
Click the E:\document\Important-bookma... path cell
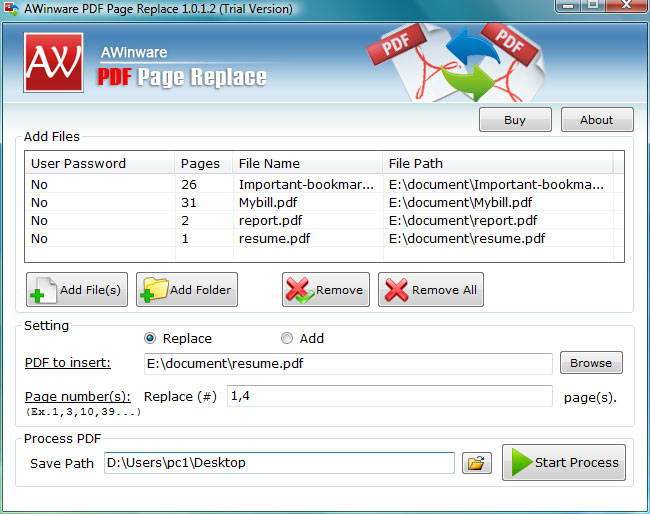(496, 184)
